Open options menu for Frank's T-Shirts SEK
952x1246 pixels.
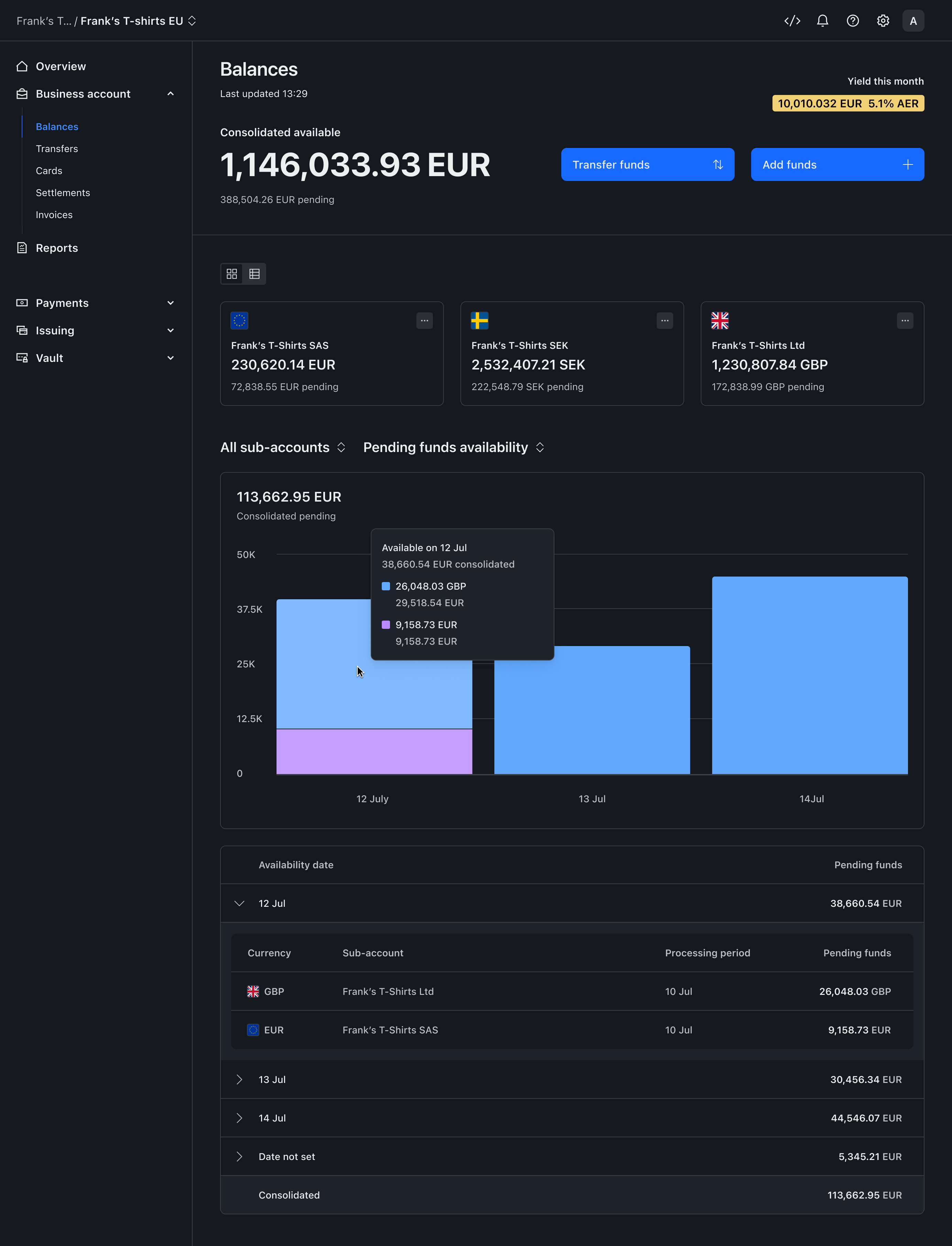665,321
